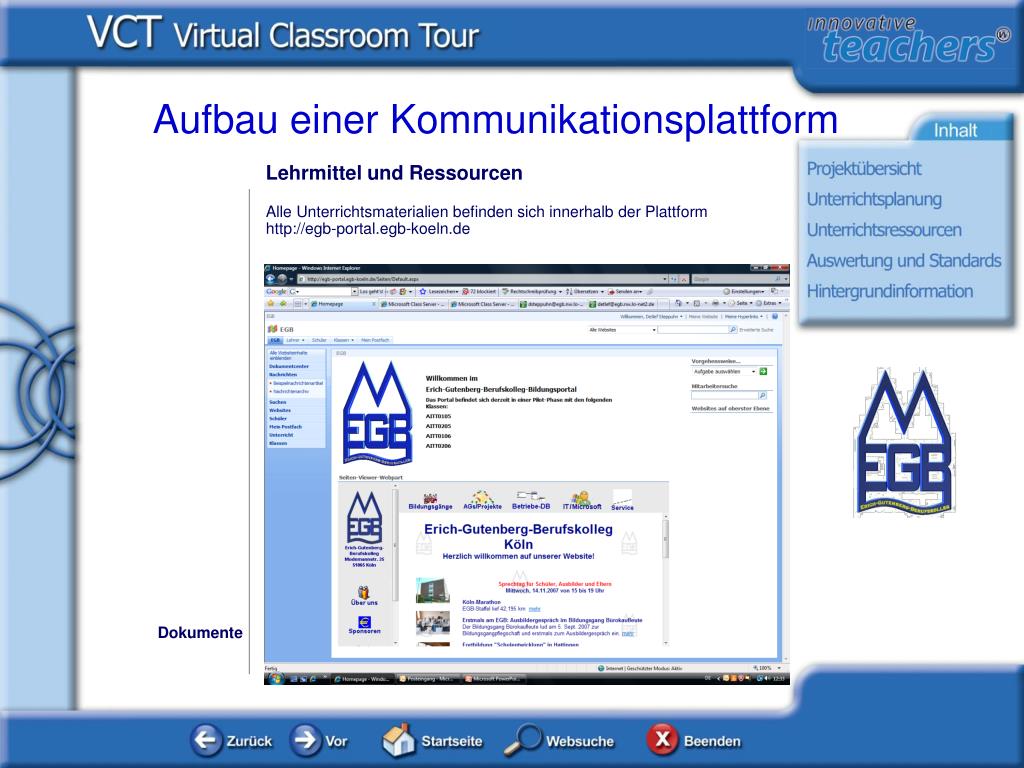Click the favorites star in IE tab bar

click(x=271, y=303)
